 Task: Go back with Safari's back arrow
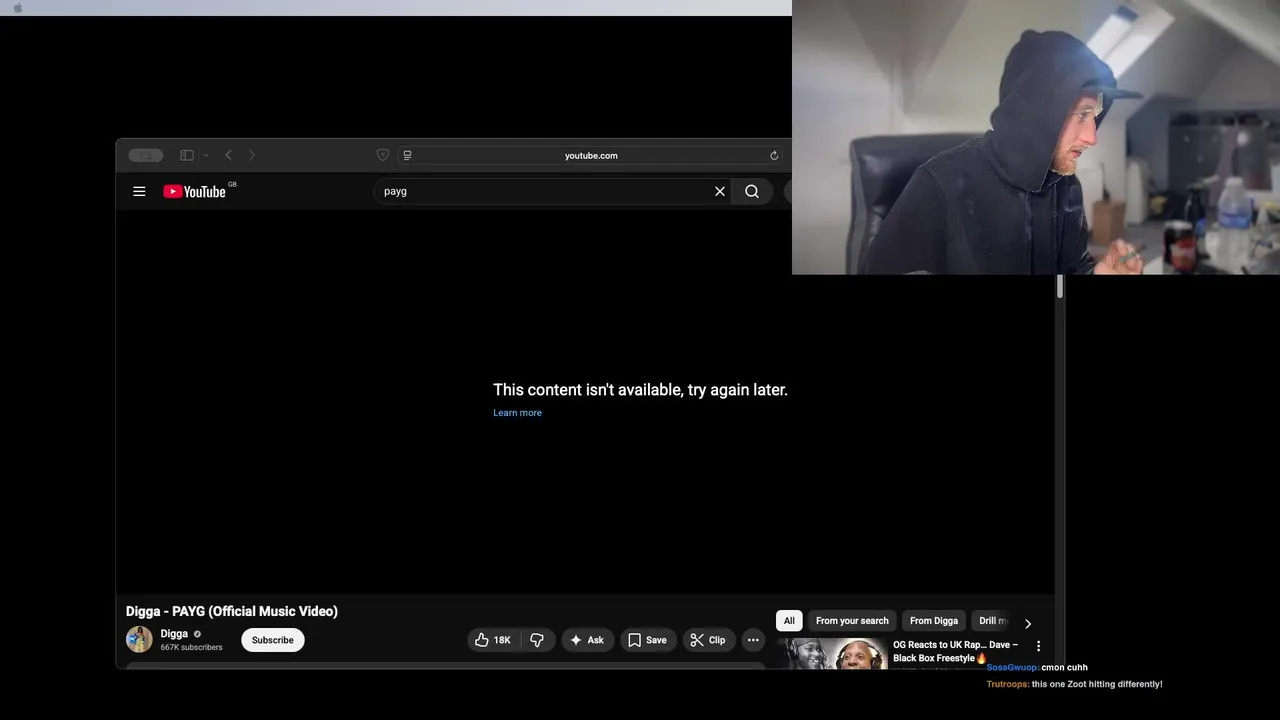tap(228, 155)
